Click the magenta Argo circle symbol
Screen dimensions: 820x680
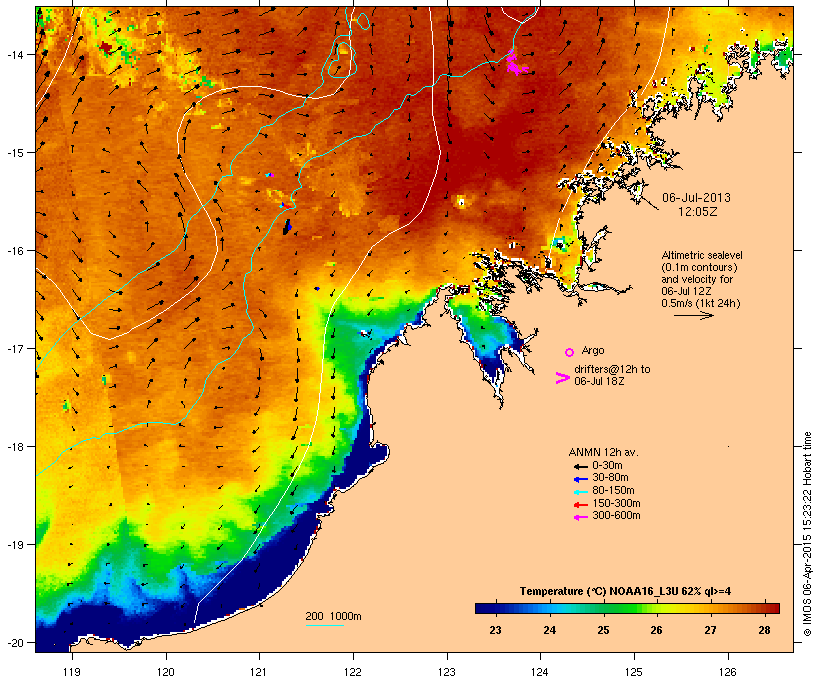(x=570, y=352)
